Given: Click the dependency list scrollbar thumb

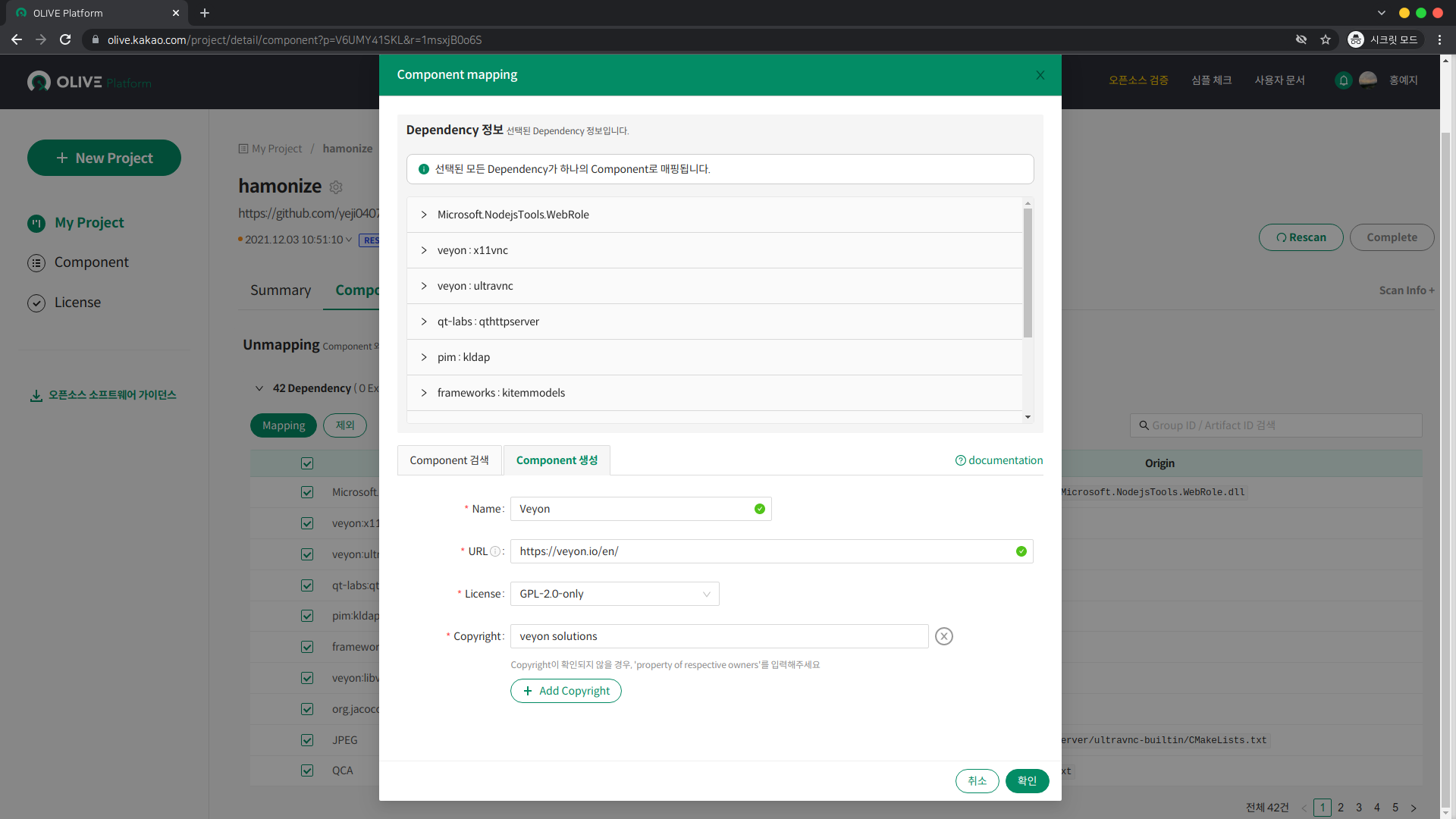Looking at the screenshot, I should [x=1028, y=273].
